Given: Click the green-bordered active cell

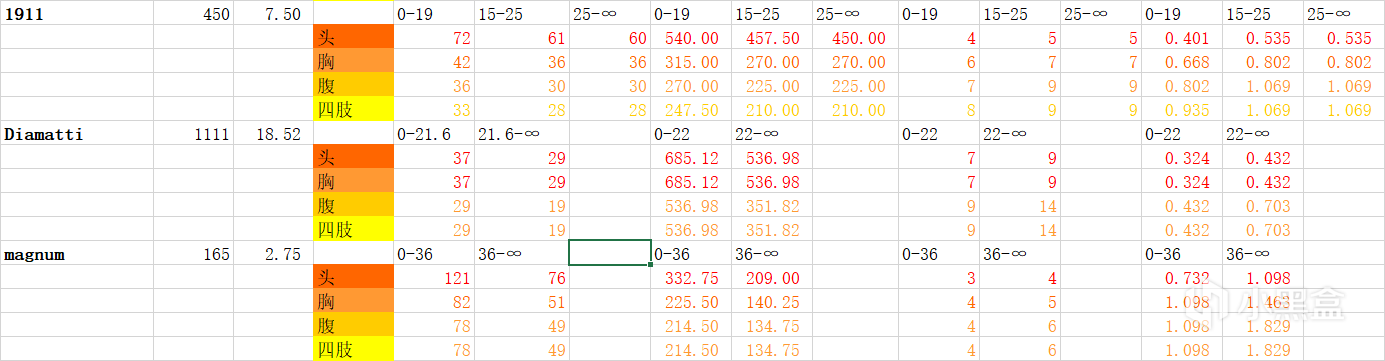Looking at the screenshot, I should (610, 254).
